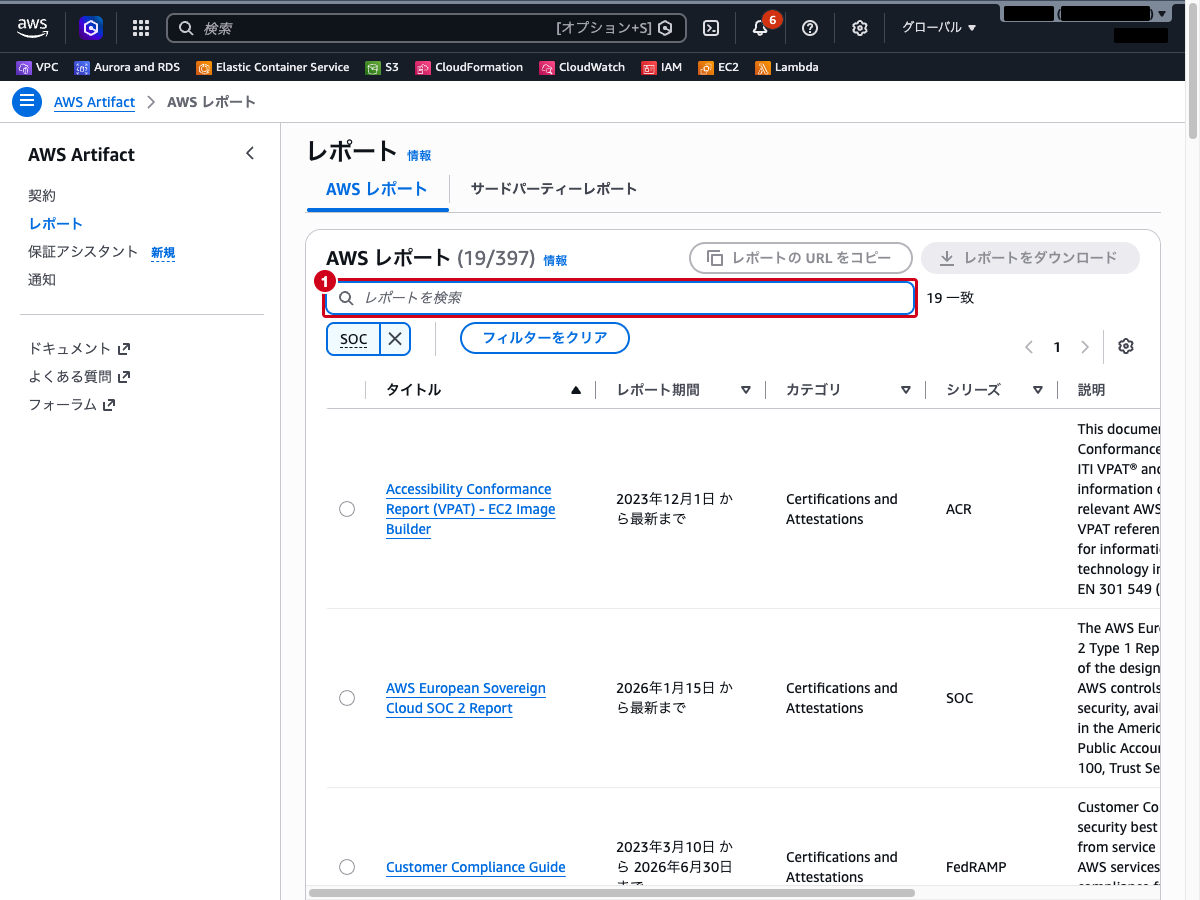Focus the top console 検索 box
The width and height of the screenshot is (1200, 900).
click(x=426, y=28)
